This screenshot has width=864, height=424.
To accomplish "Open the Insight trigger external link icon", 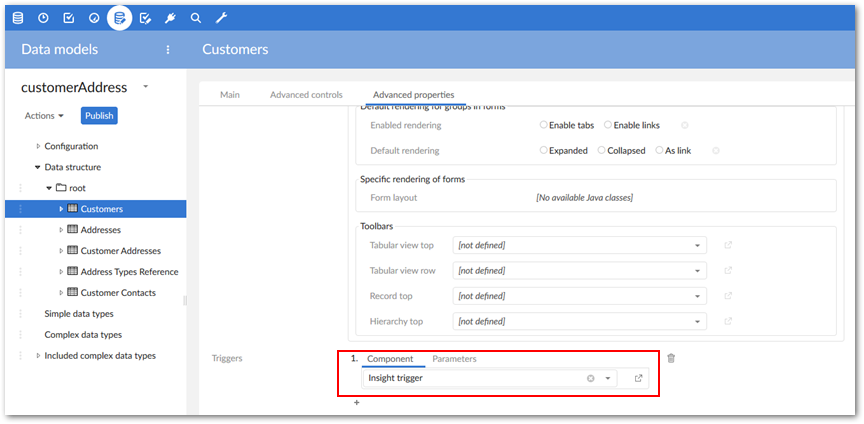I will [x=638, y=378].
